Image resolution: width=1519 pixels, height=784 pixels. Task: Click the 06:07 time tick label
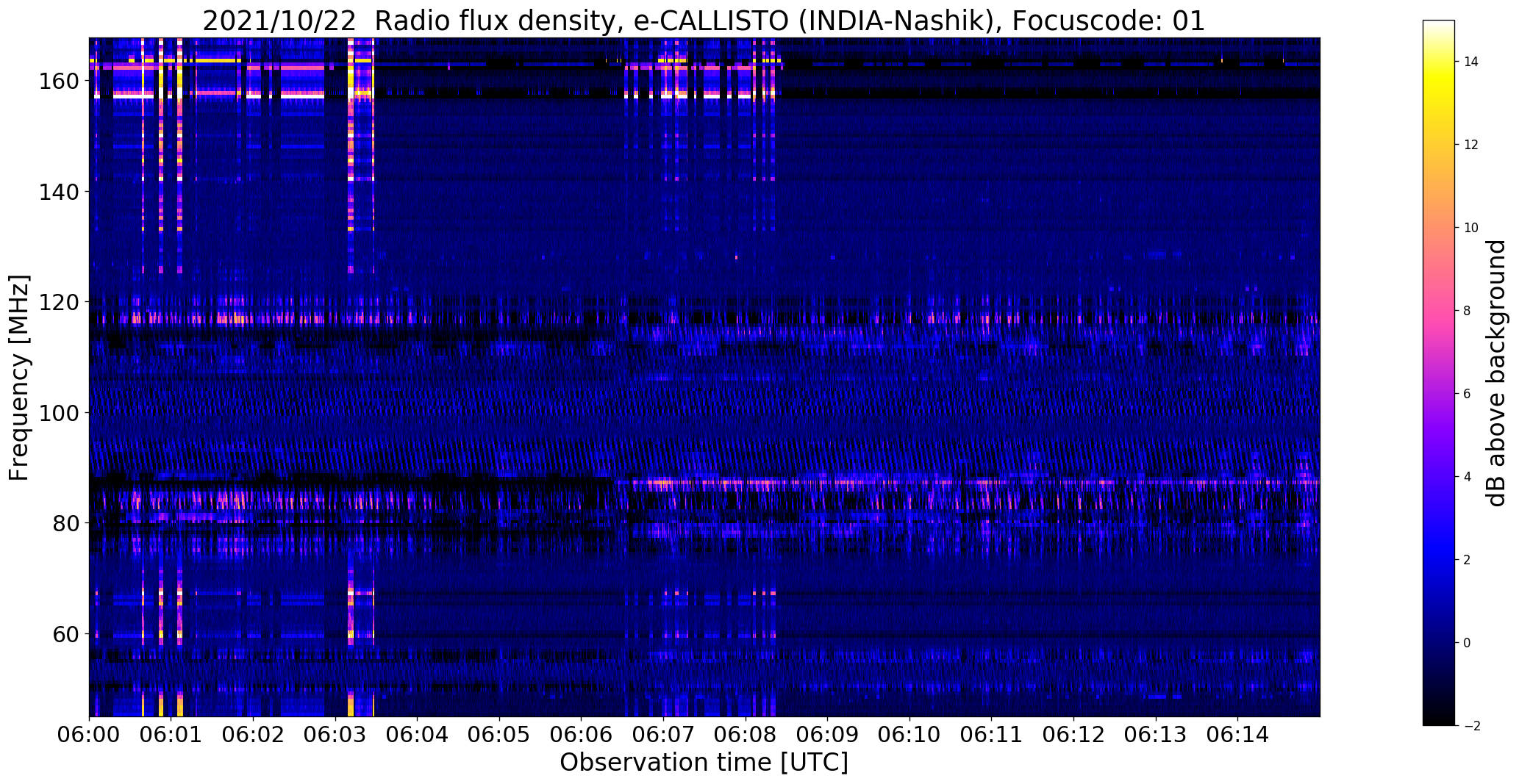click(x=664, y=735)
